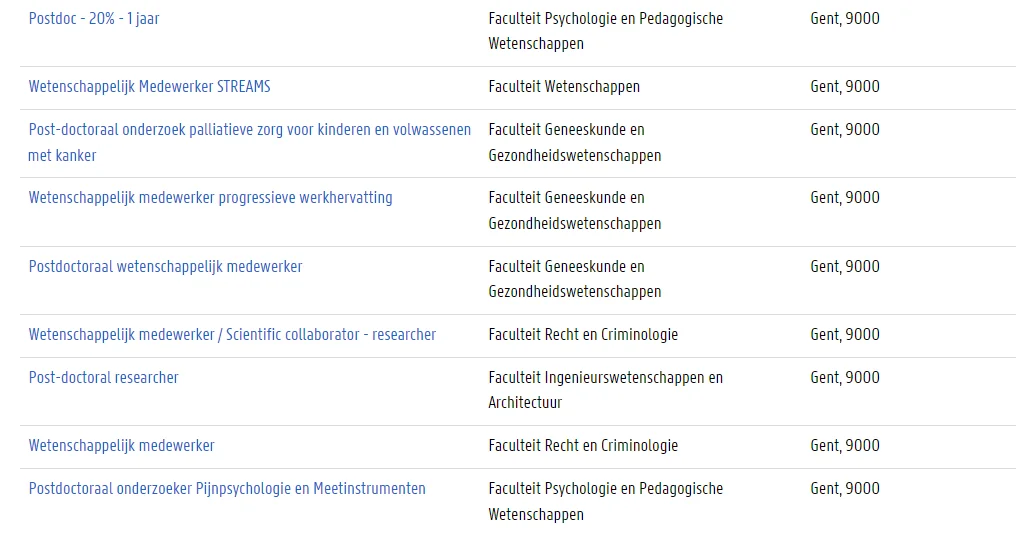Click 'Gent, 9000' in STREAMS row

[x=845, y=87]
